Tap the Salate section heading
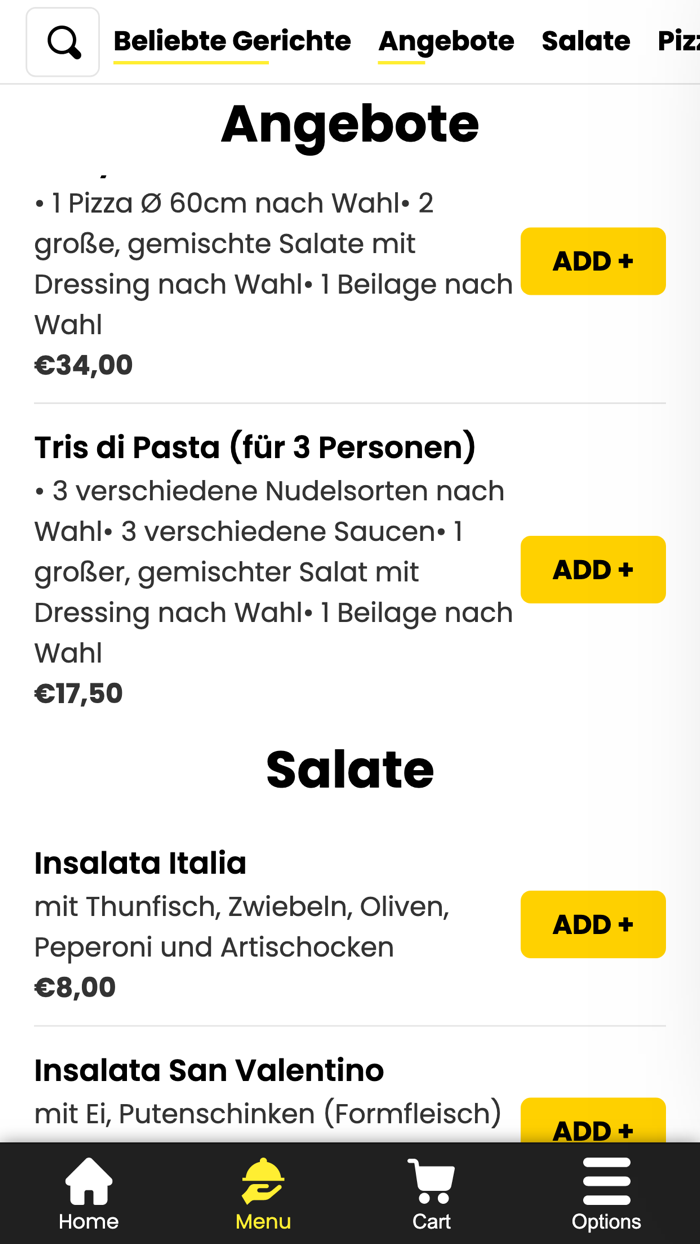This screenshot has height=1244, width=700. click(x=350, y=769)
